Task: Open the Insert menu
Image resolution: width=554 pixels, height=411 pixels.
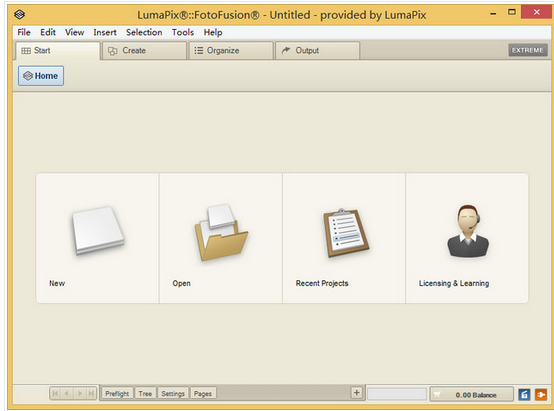Action: click(x=105, y=32)
